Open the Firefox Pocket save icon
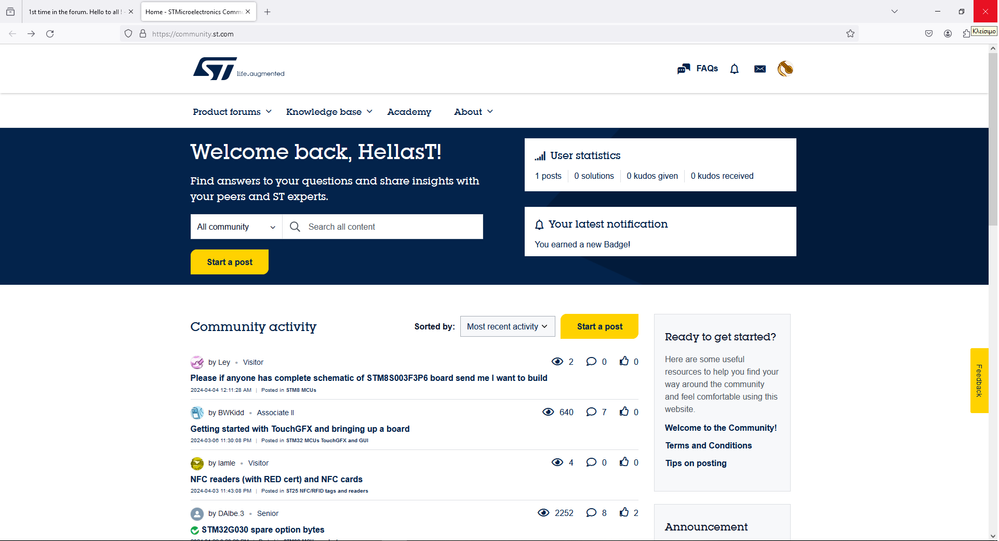The image size is (999, 541). (929, 34)
